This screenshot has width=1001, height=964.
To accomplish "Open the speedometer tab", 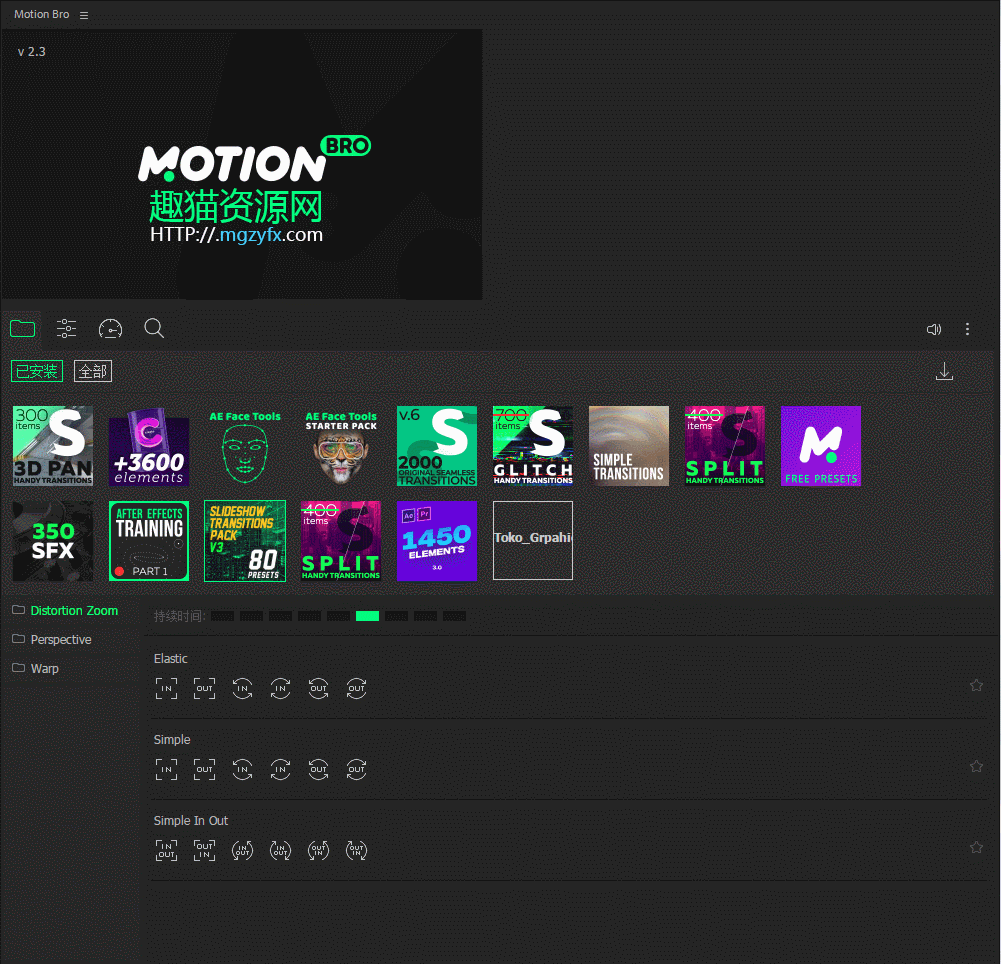I will 110,329.
